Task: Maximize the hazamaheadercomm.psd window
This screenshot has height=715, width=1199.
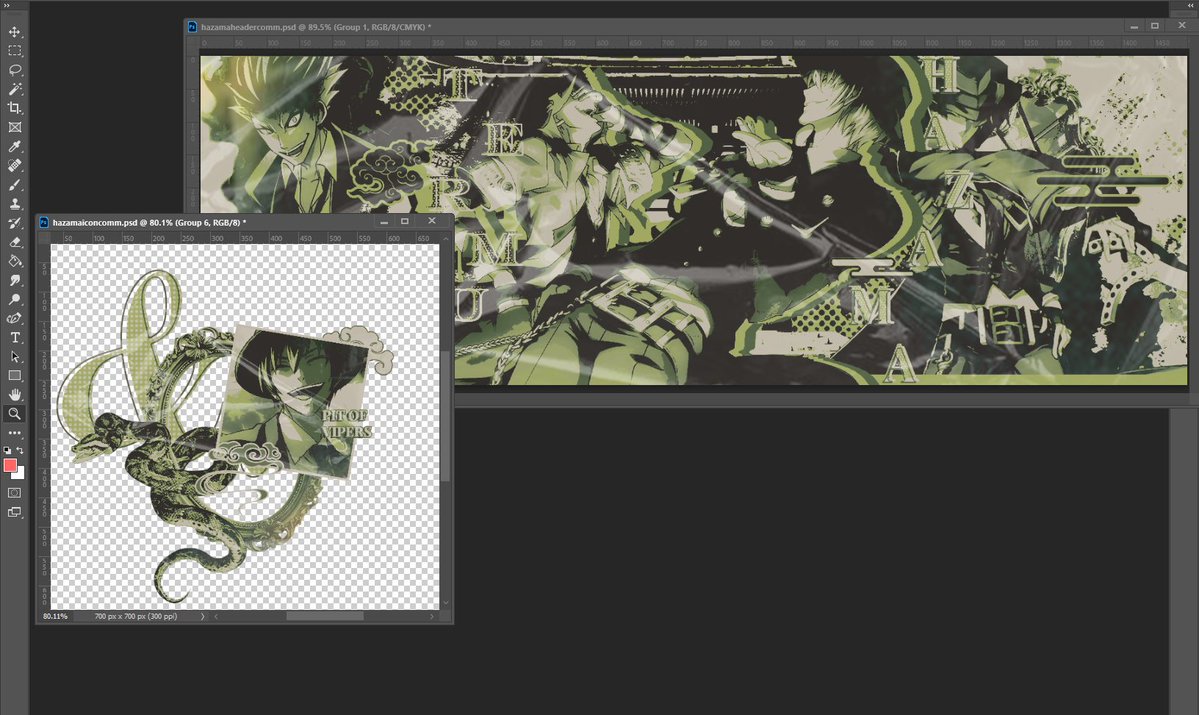Action: (x=1155, y=26)
